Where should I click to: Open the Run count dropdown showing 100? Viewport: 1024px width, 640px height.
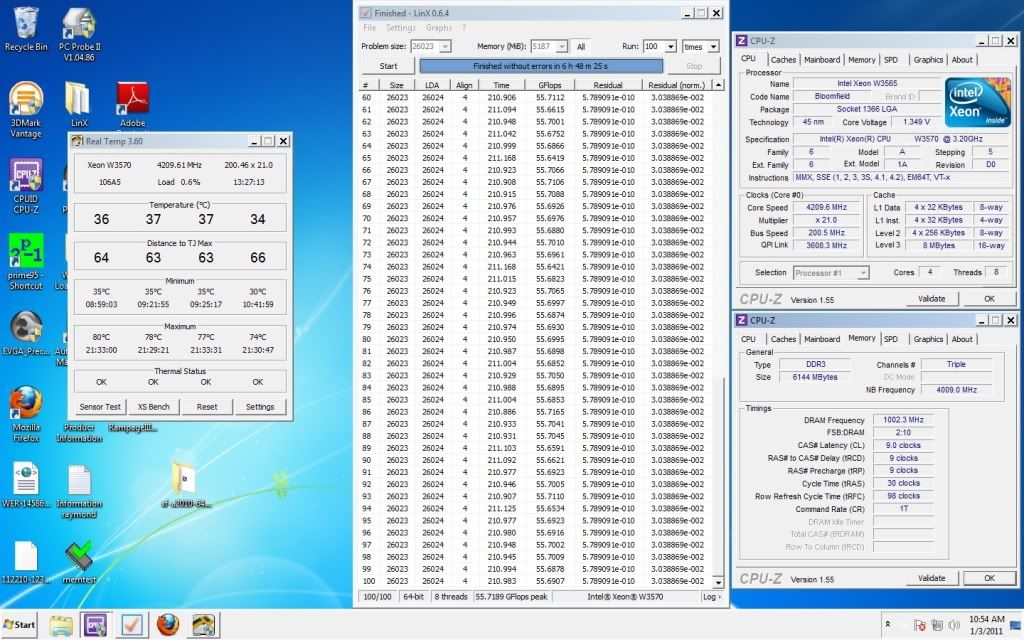pos(671,46)
